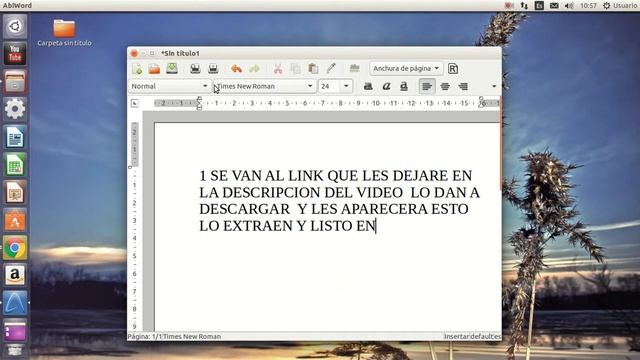Launch LibreOffice Writer from the launcher
This screenshot has height=360, width=640.
point(15,137)
